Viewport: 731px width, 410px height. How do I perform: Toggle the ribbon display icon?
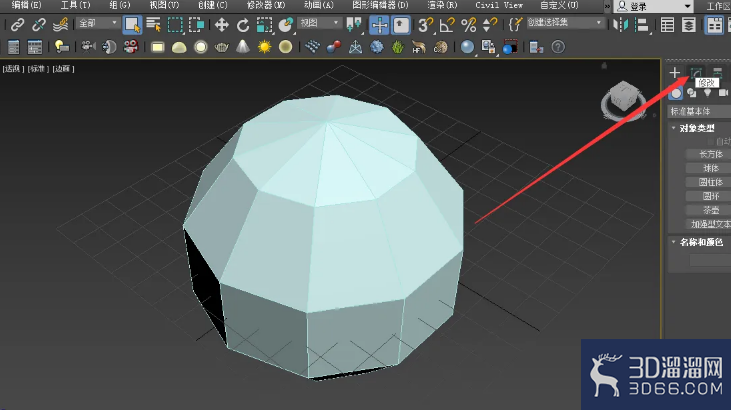pos(714,25)
